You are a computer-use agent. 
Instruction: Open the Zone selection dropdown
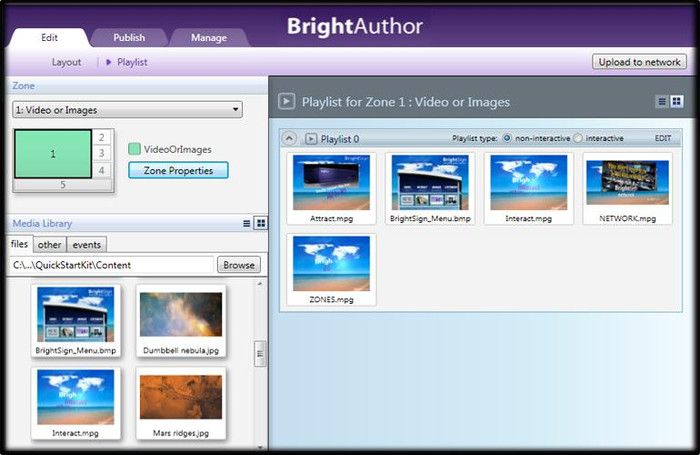coord(127,110)
